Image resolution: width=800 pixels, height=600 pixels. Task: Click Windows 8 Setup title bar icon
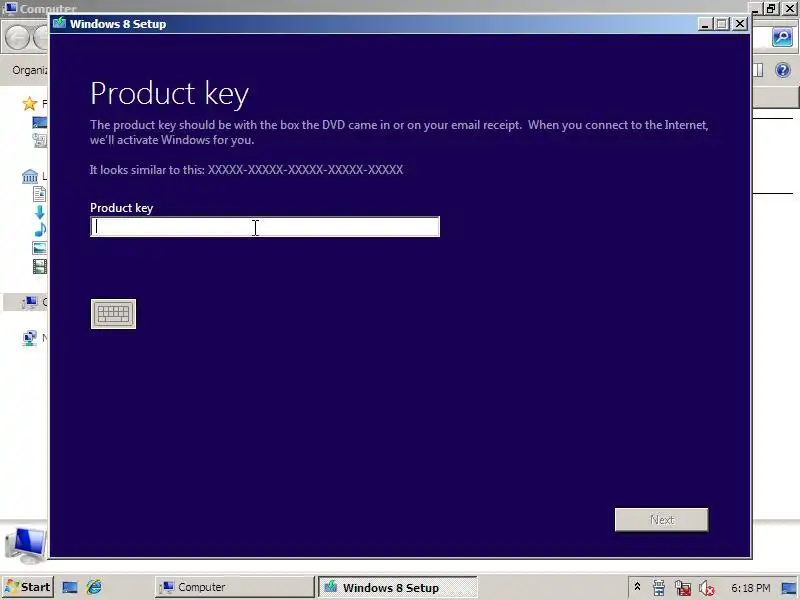tap(60, 23)
